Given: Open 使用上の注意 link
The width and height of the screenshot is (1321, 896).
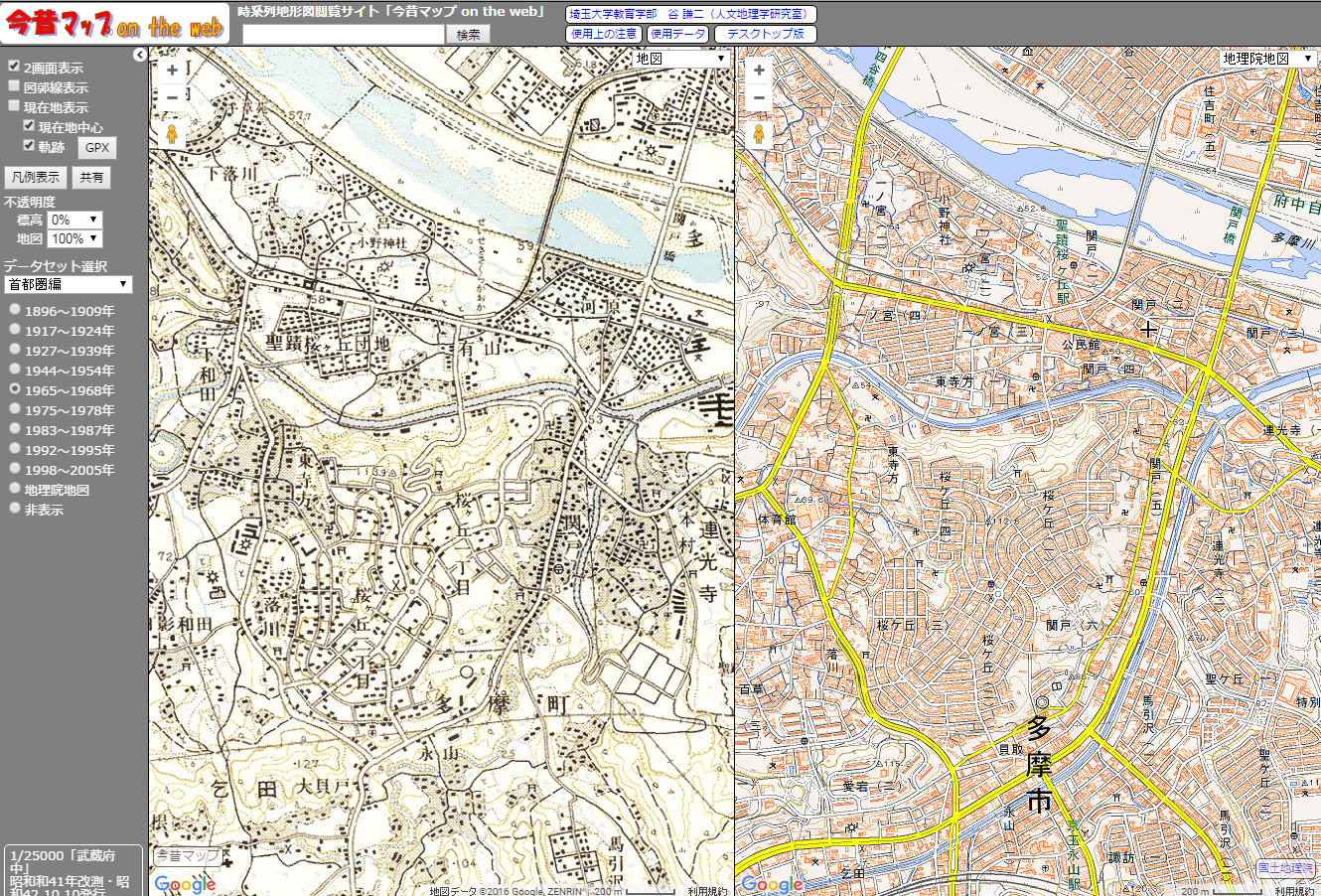Looking at the screenshot, I should (x=604, y=34).
